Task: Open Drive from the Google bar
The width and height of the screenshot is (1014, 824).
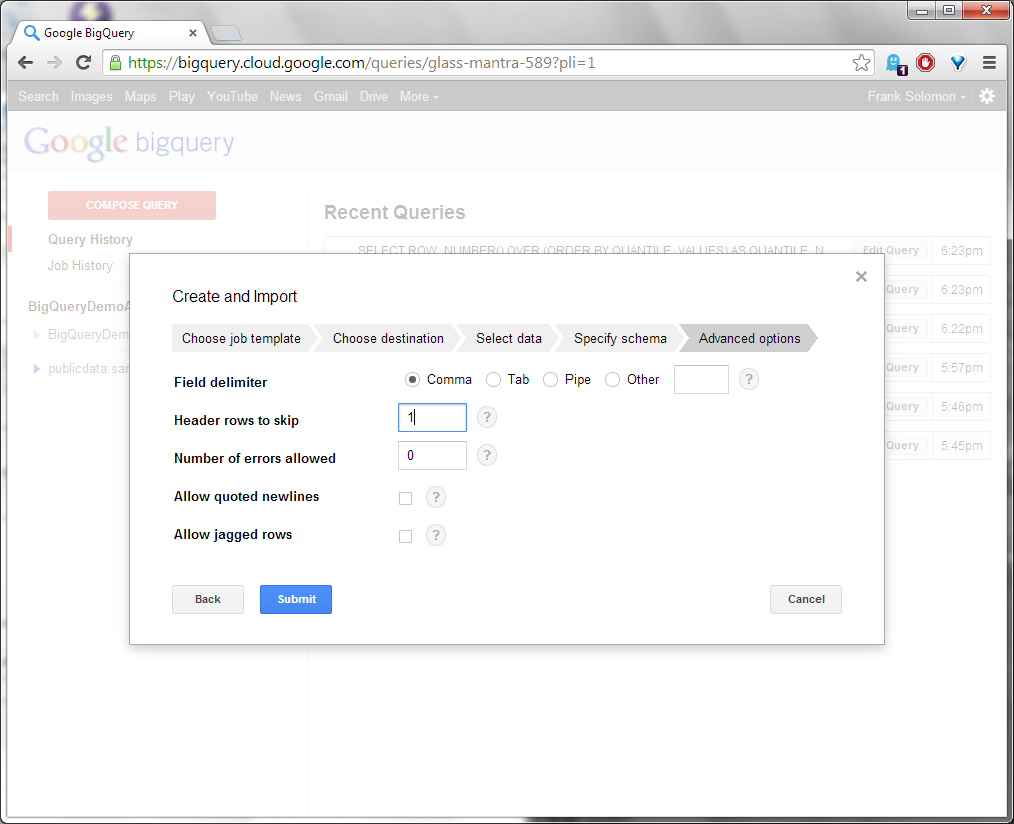Action: [374, 96]
